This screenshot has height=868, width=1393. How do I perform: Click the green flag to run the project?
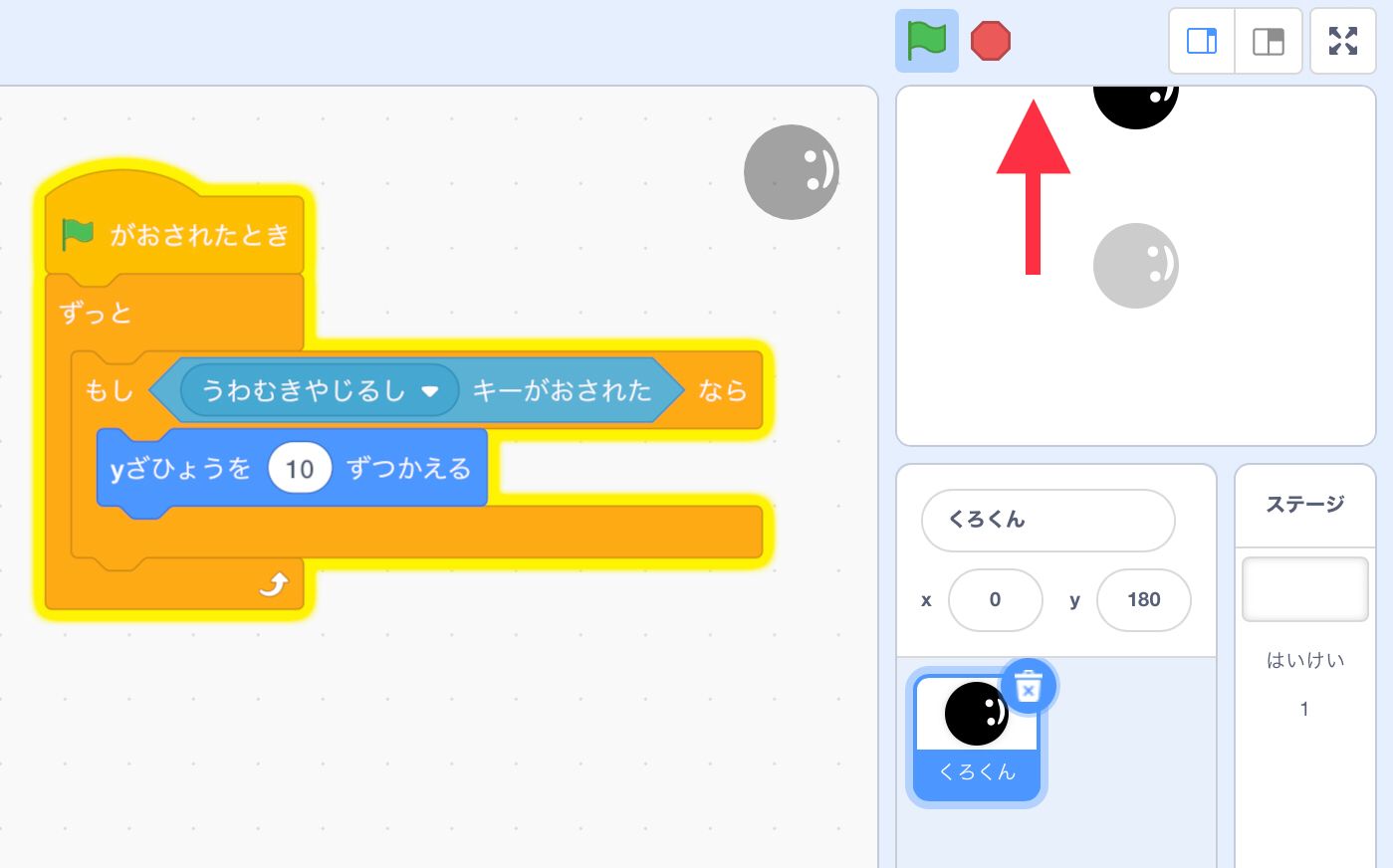(x=925, y=41)
